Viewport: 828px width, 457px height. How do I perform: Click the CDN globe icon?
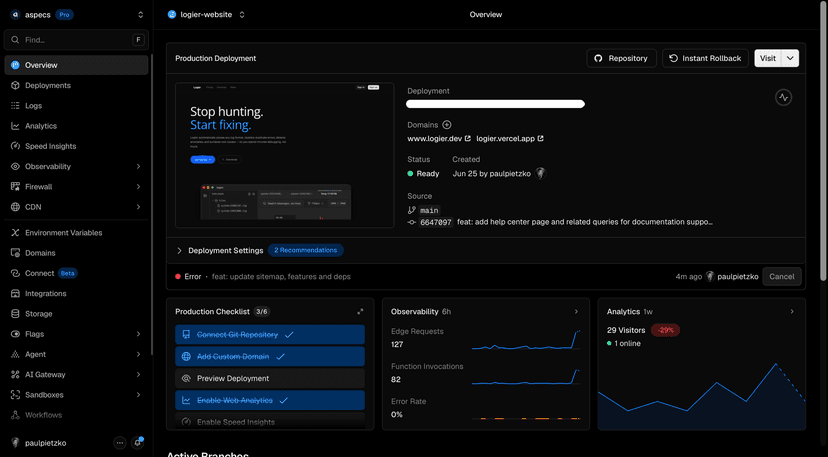coord(15,207)
